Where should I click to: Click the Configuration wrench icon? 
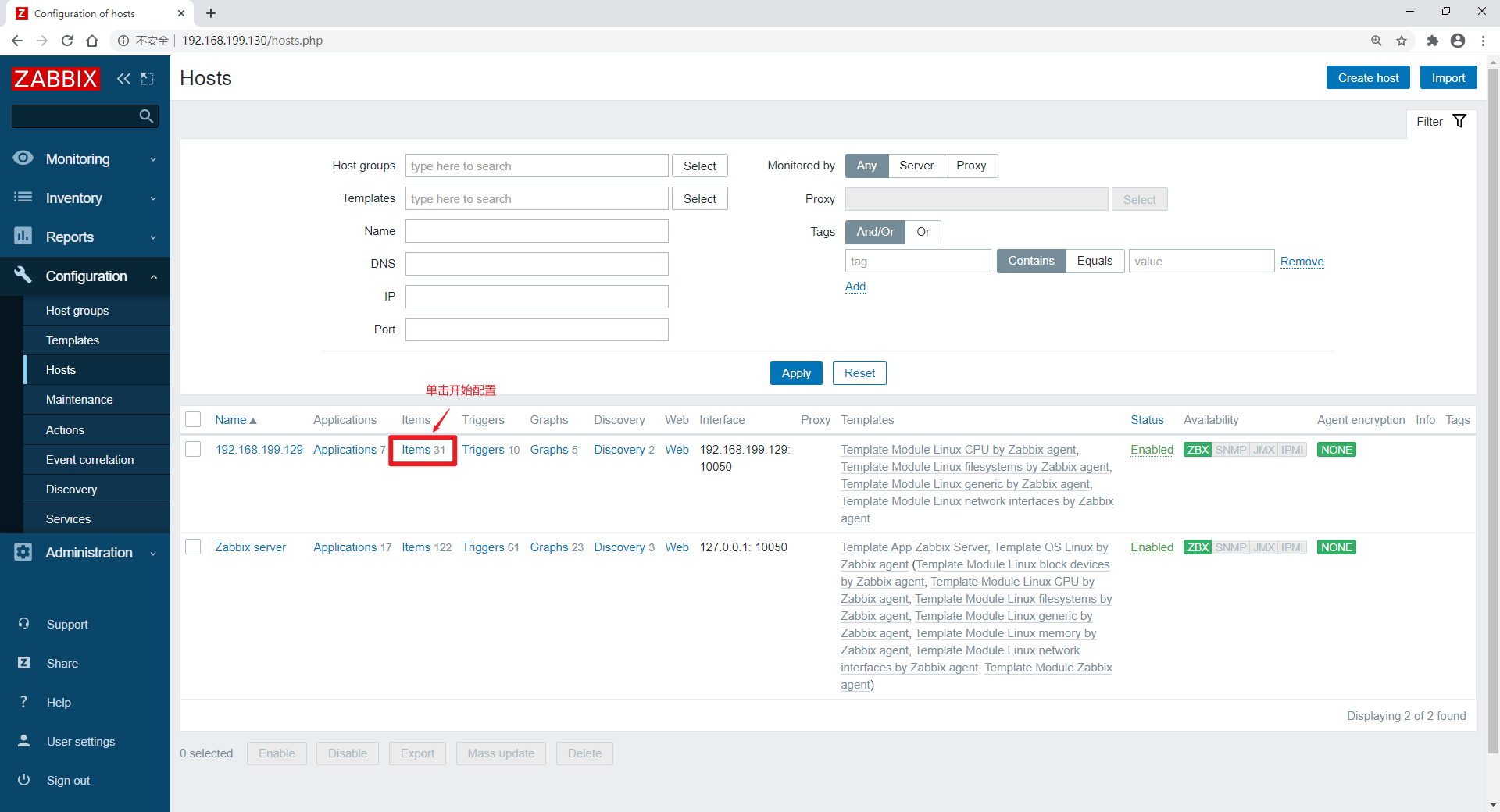[23, 275]
